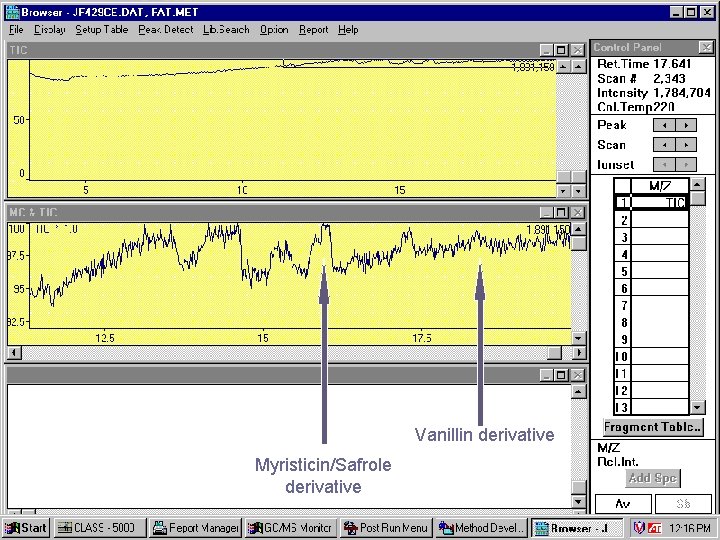Viewport: 720px width, 540px height.
Task: Click the red ATI tray icon
Action: pos(654,528)
